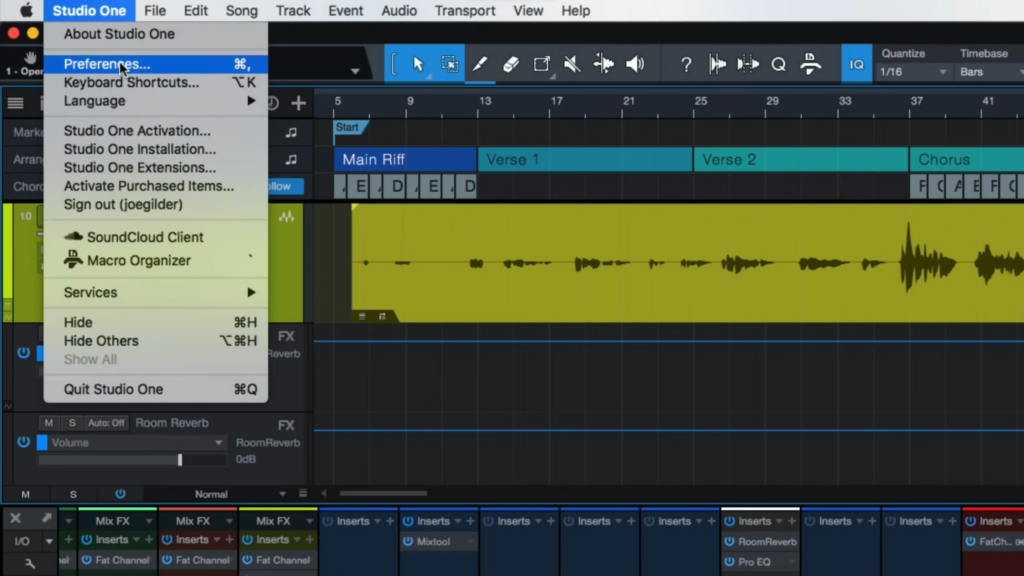Screen dimensions: 1024x576
Task: Click the Room Reverb blue color swatch
Action: (42, 442)
